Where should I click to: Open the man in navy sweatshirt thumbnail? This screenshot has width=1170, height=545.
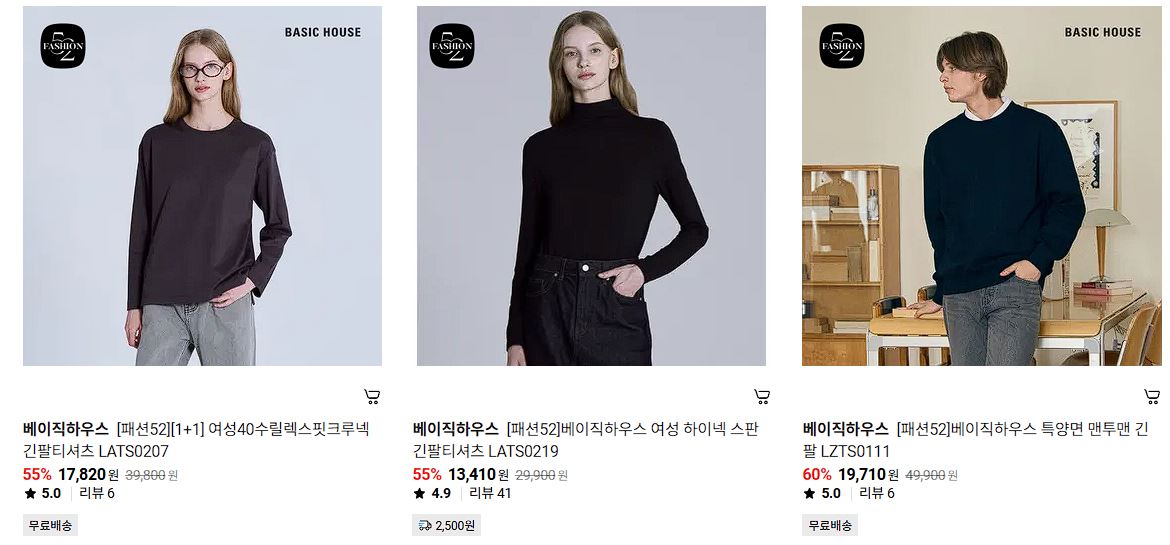point(982,186)
